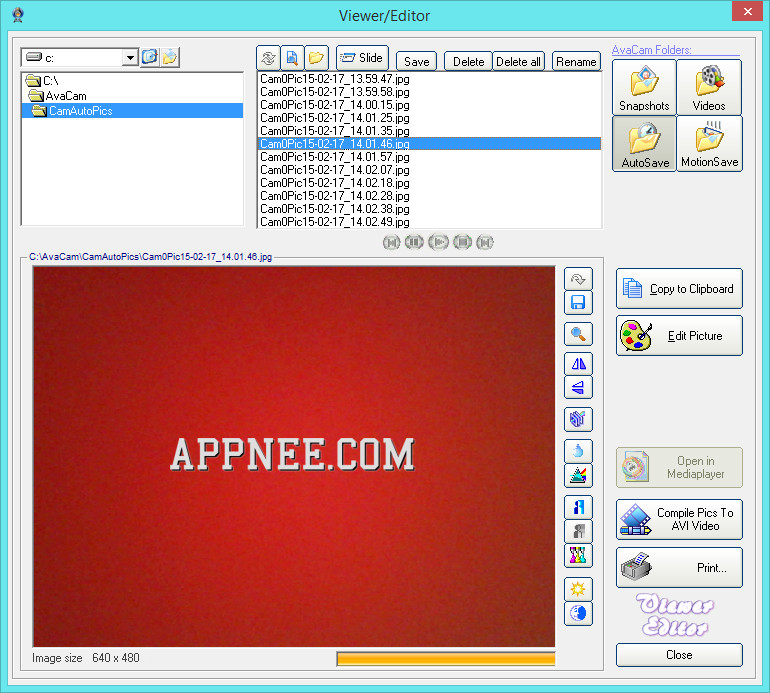Click the curved arrow undo icon beside preview
The height and width of the screenshot is (693, 770).
tap(578, 279)
